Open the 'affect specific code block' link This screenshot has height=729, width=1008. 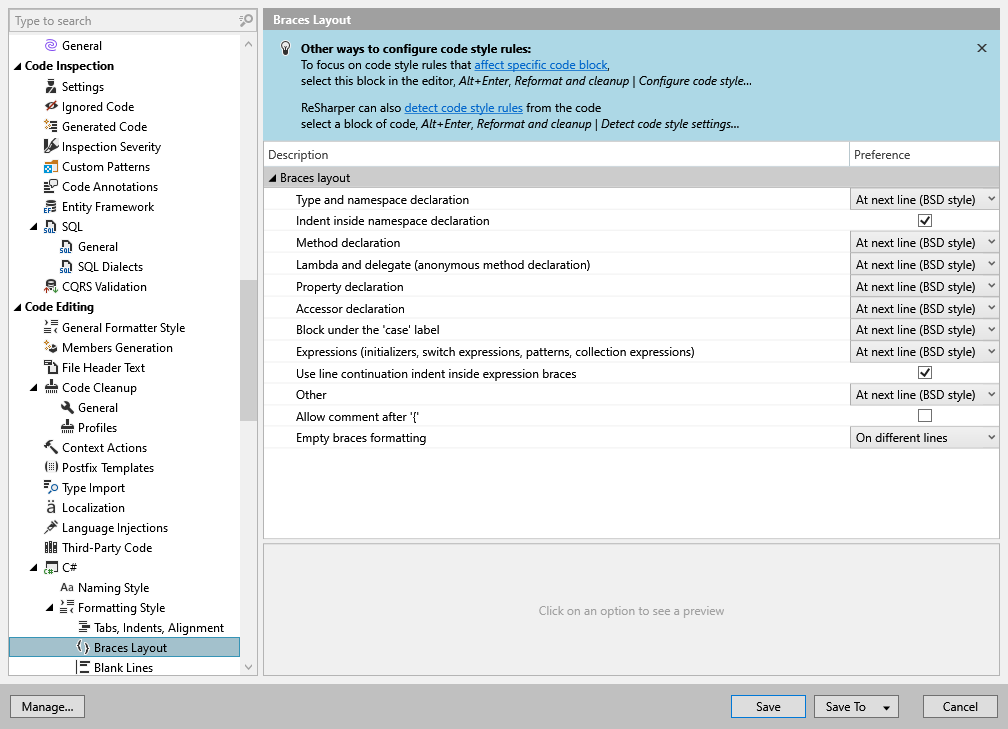tap(540, 65)
